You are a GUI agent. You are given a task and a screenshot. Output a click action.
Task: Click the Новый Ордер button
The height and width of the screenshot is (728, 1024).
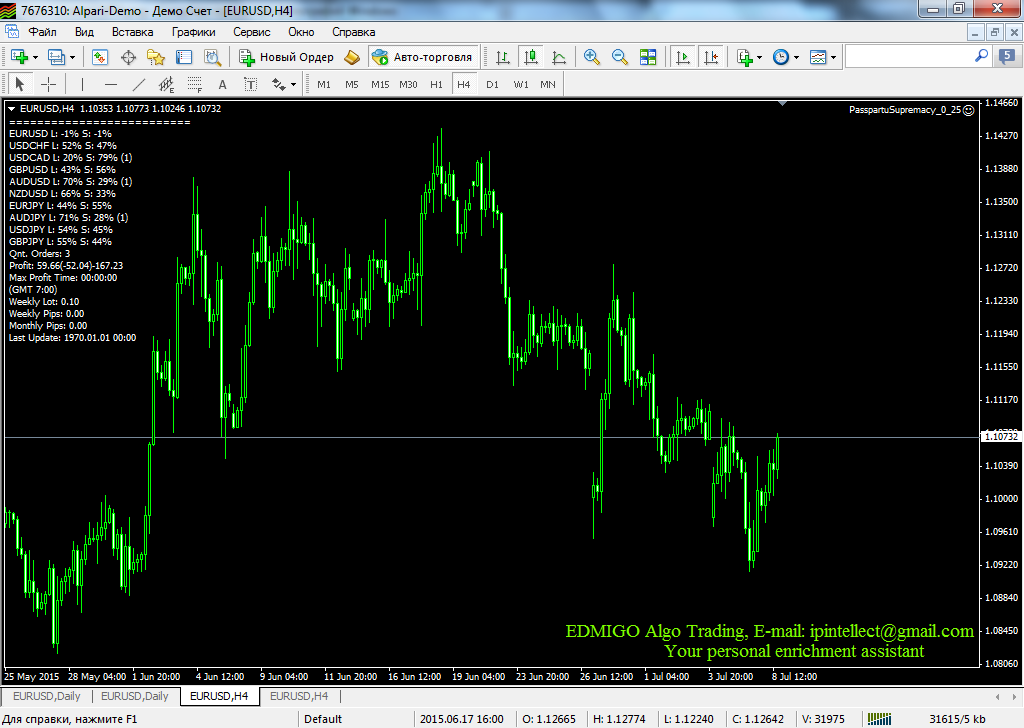pyautogui.click(x=286, y=57)
